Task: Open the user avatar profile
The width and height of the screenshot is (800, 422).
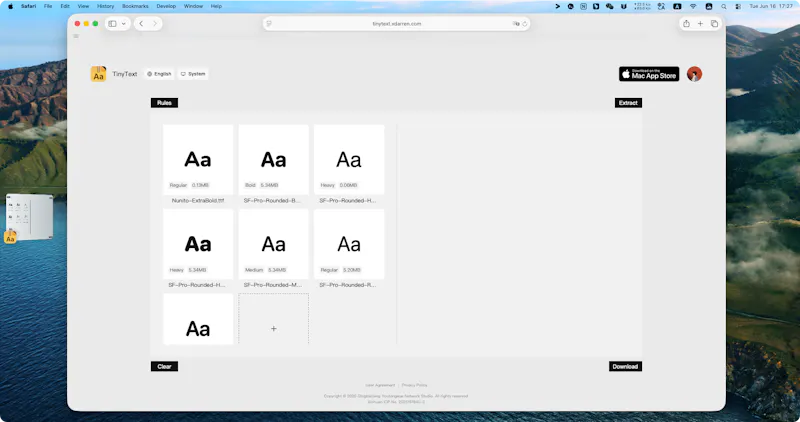Action: pyautogui.click(x=694, y=74)
